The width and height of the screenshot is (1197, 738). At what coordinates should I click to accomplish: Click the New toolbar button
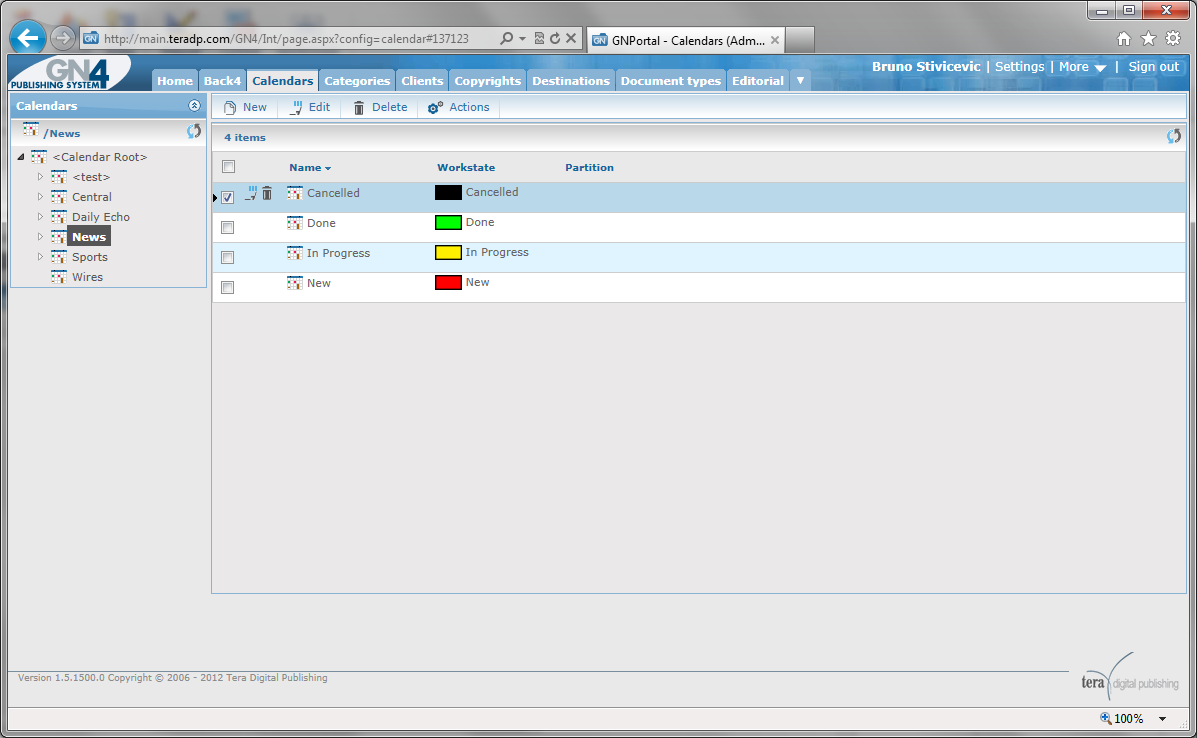(245, 108)
